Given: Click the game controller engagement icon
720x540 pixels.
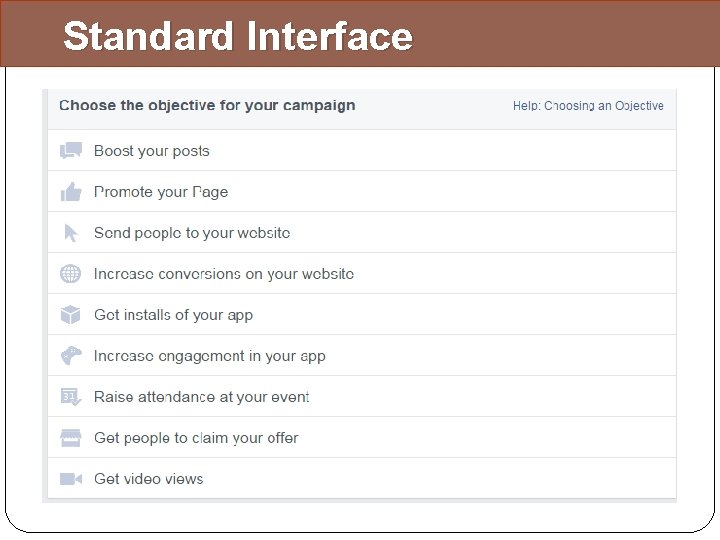Looking at the screenshot, I should 70,356.
